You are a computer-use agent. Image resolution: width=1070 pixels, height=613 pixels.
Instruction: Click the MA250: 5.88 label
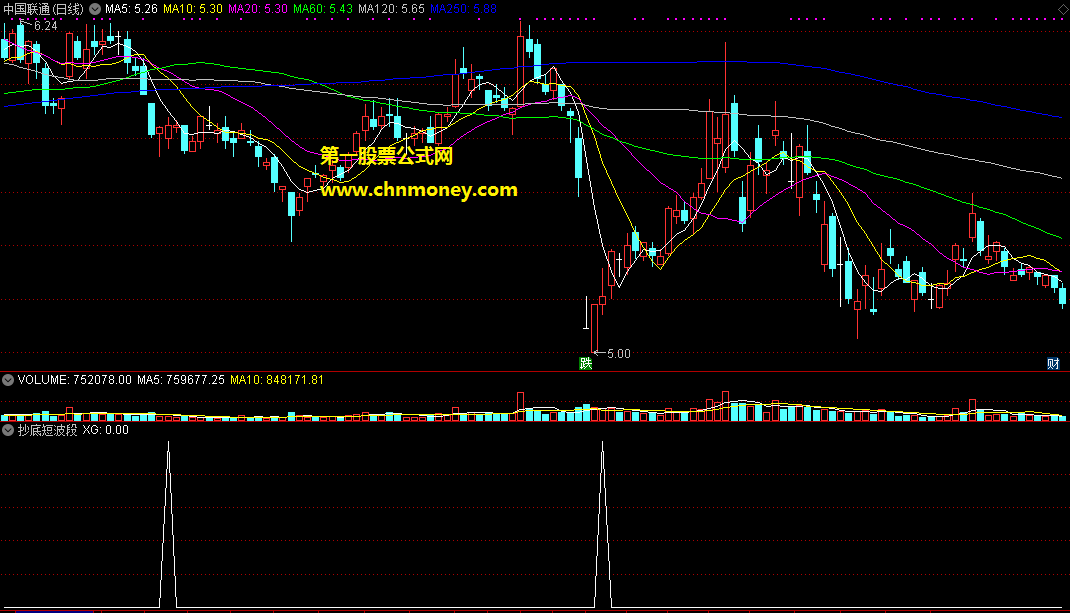(463, 9)
